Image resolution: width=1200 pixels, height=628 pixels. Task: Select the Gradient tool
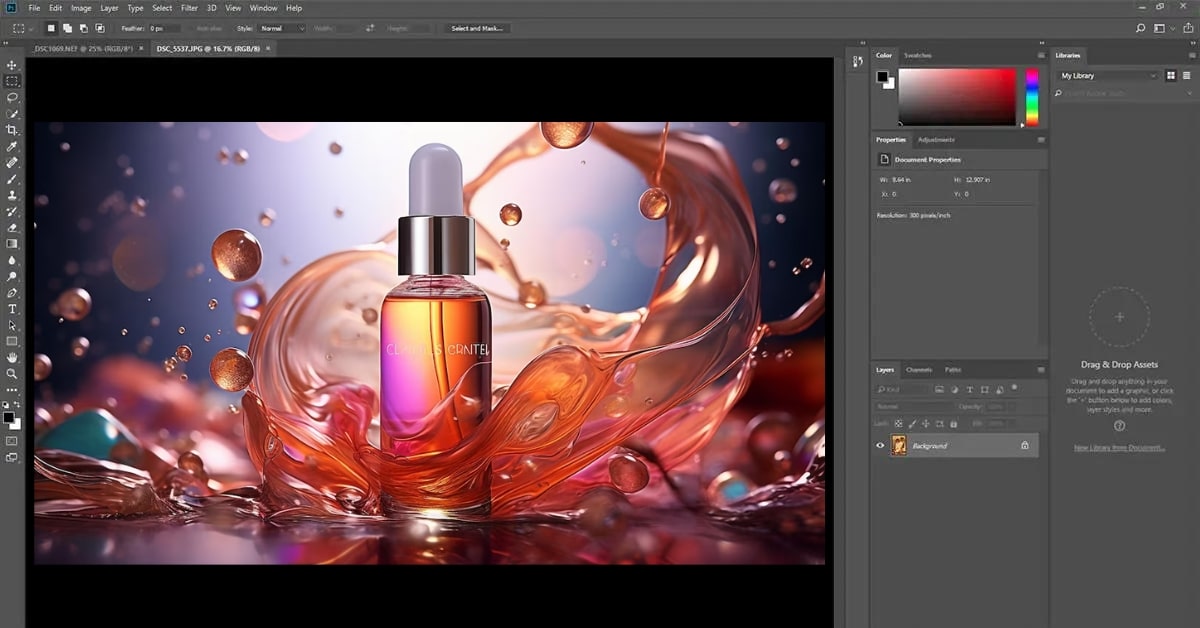(x=12, y=243)
